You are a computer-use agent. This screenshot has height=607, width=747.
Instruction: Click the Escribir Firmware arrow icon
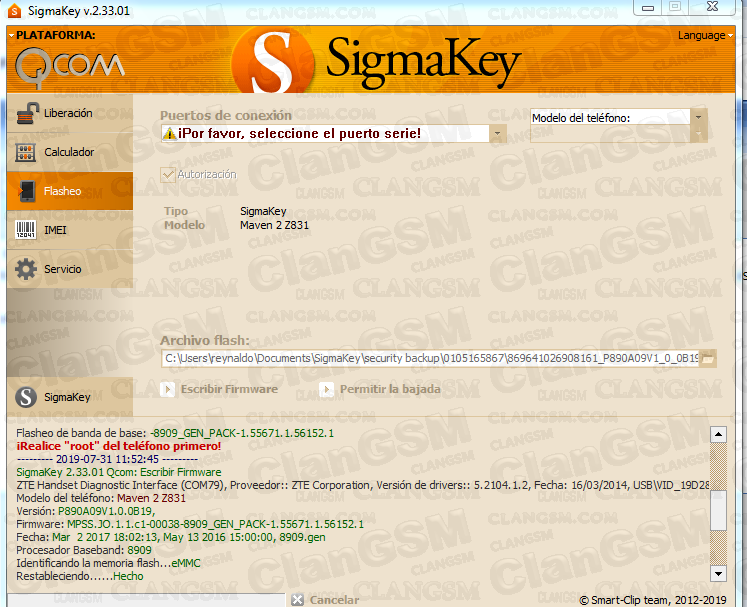(167, 390)
